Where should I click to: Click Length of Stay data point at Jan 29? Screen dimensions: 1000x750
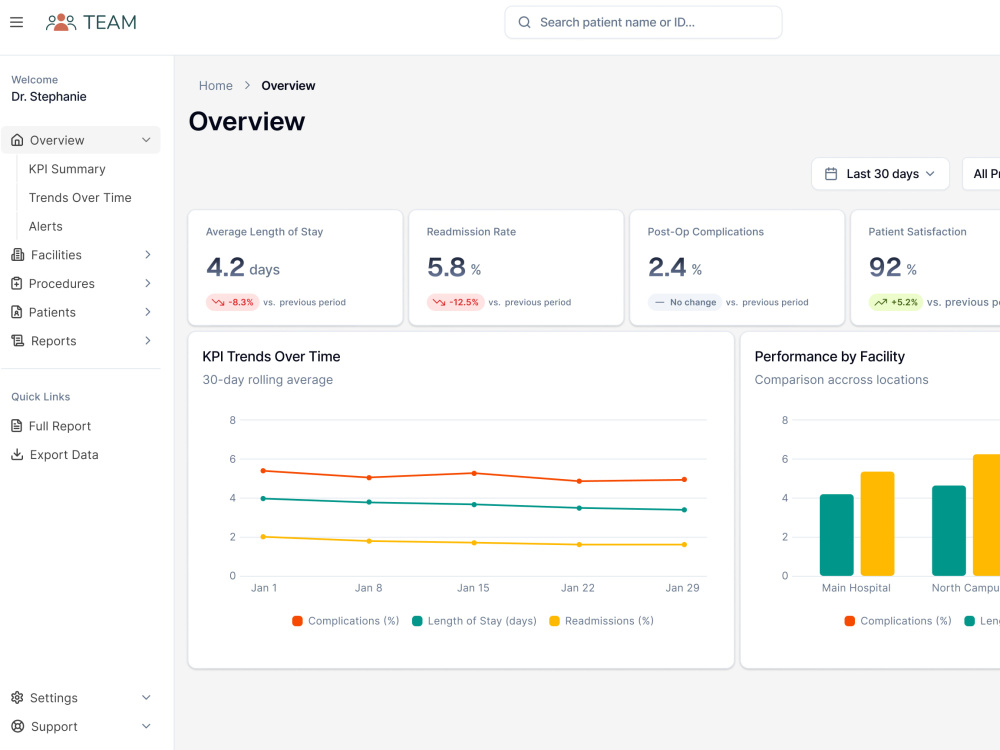[x=684, y=510]
